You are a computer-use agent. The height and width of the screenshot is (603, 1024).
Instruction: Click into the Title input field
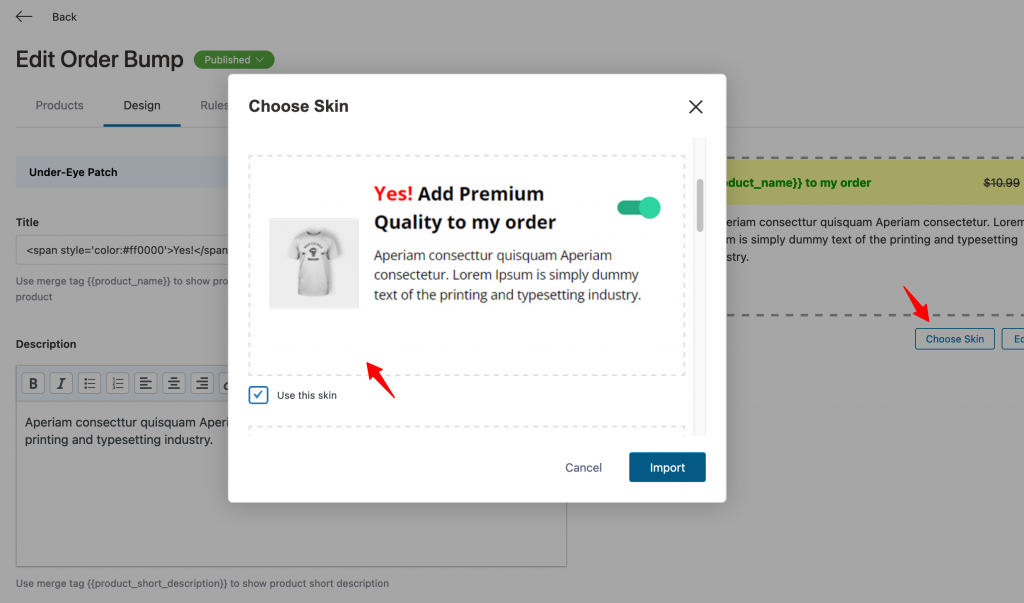click(x=122, y=250)
